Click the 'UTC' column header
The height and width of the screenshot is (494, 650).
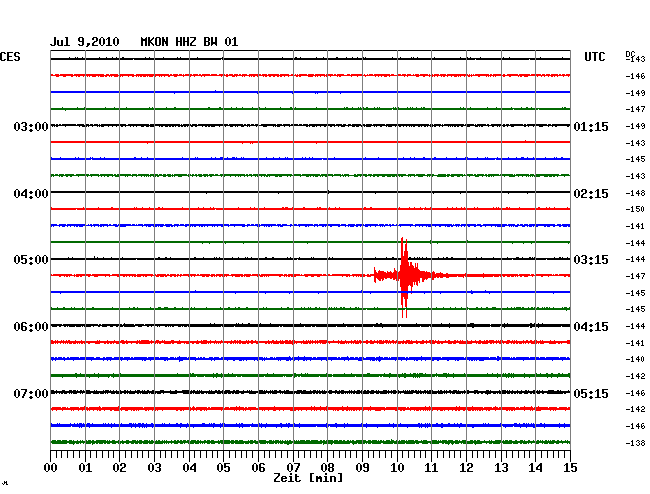click(594, 57)
